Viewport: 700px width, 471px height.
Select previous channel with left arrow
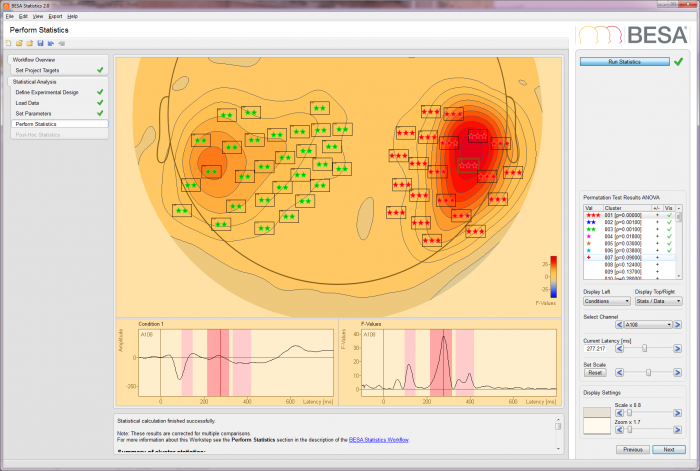tap(619, 325)
